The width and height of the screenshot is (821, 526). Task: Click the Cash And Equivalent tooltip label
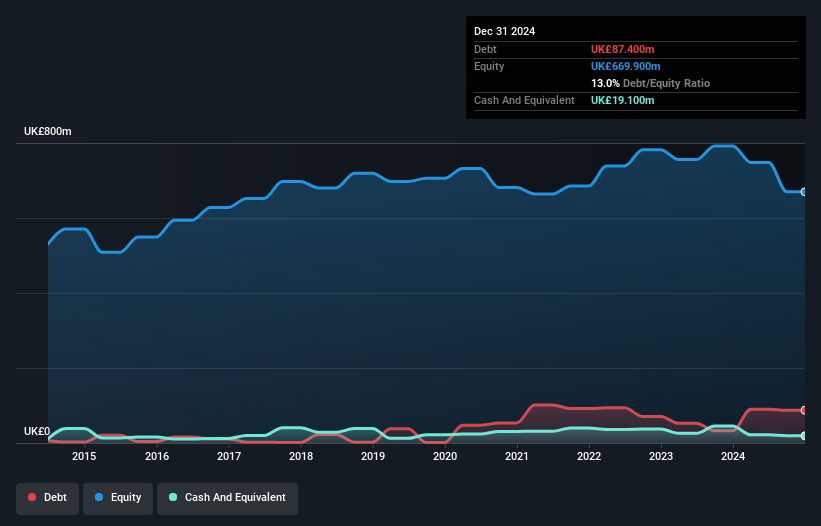524,100
